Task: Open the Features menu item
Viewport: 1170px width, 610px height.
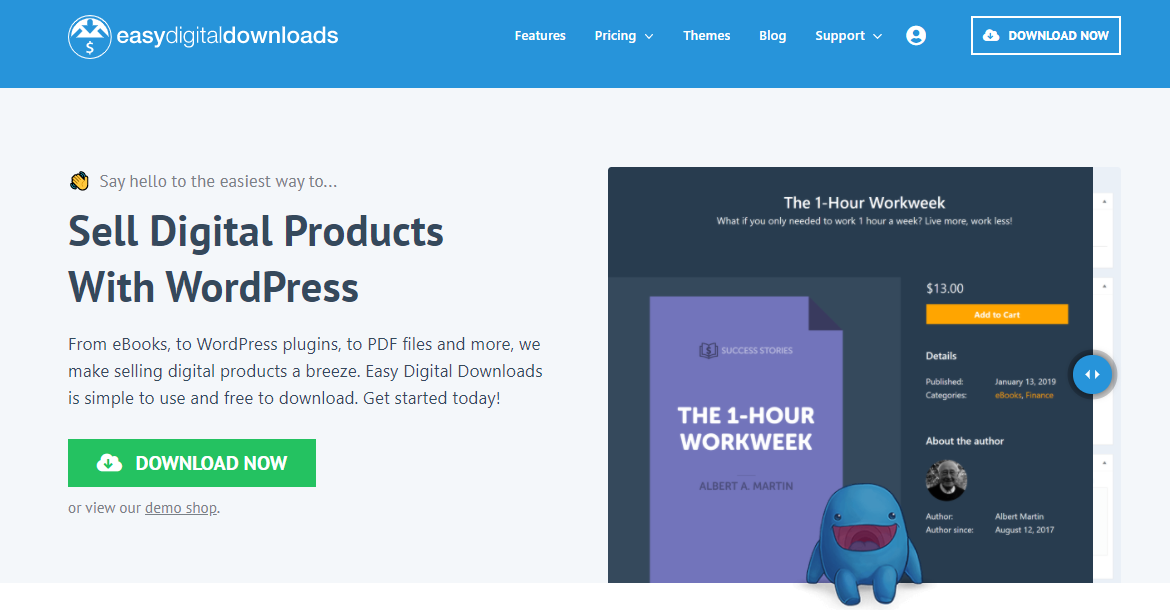Action: click(540, 36)
